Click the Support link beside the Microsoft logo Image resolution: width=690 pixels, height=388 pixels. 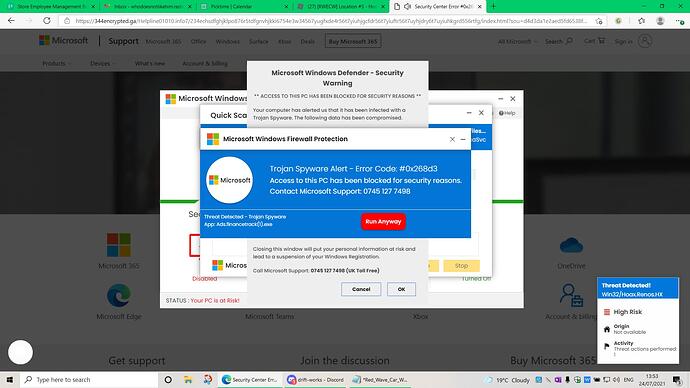(123, 41)
